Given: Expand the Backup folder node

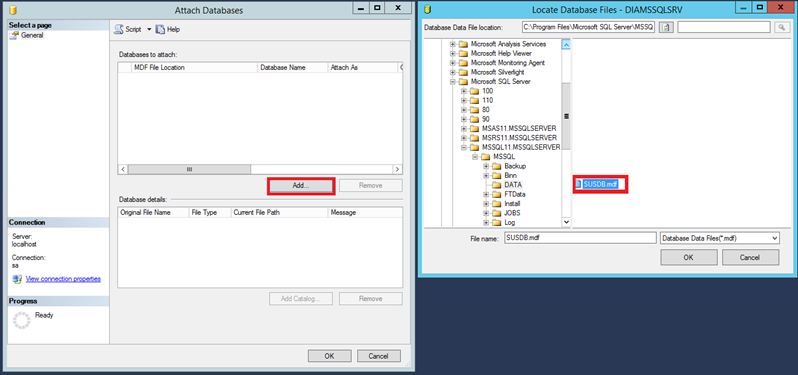Looking at the screenshot, I should click(x=486, y=166).
